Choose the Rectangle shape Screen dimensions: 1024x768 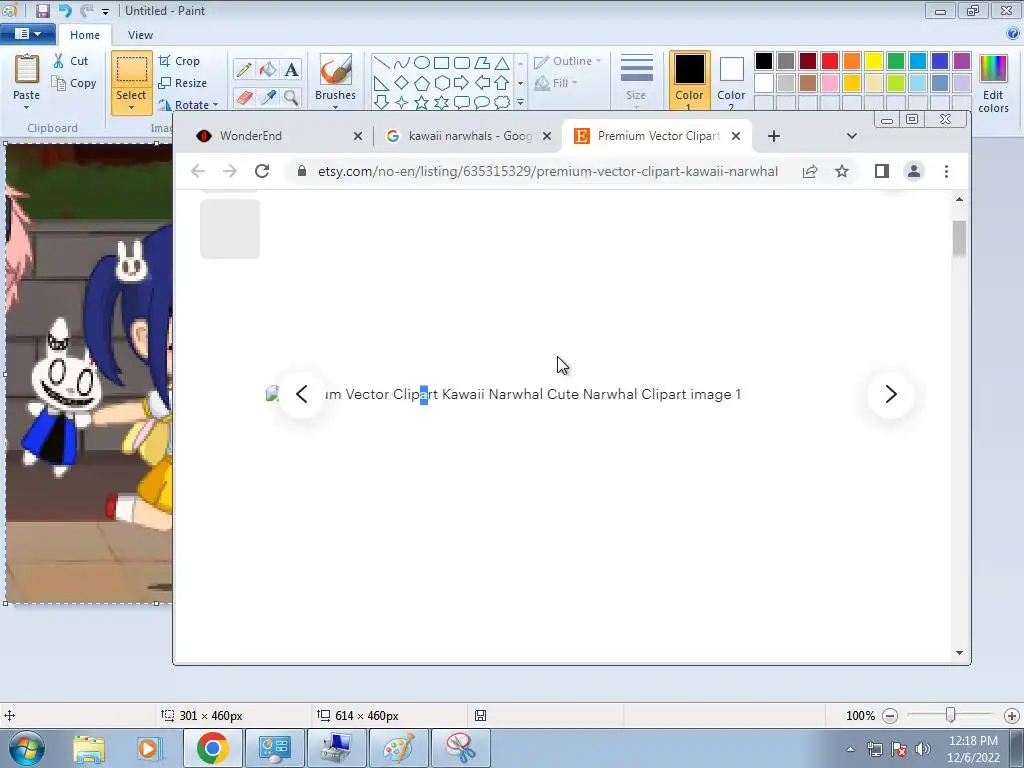[441, 63]
